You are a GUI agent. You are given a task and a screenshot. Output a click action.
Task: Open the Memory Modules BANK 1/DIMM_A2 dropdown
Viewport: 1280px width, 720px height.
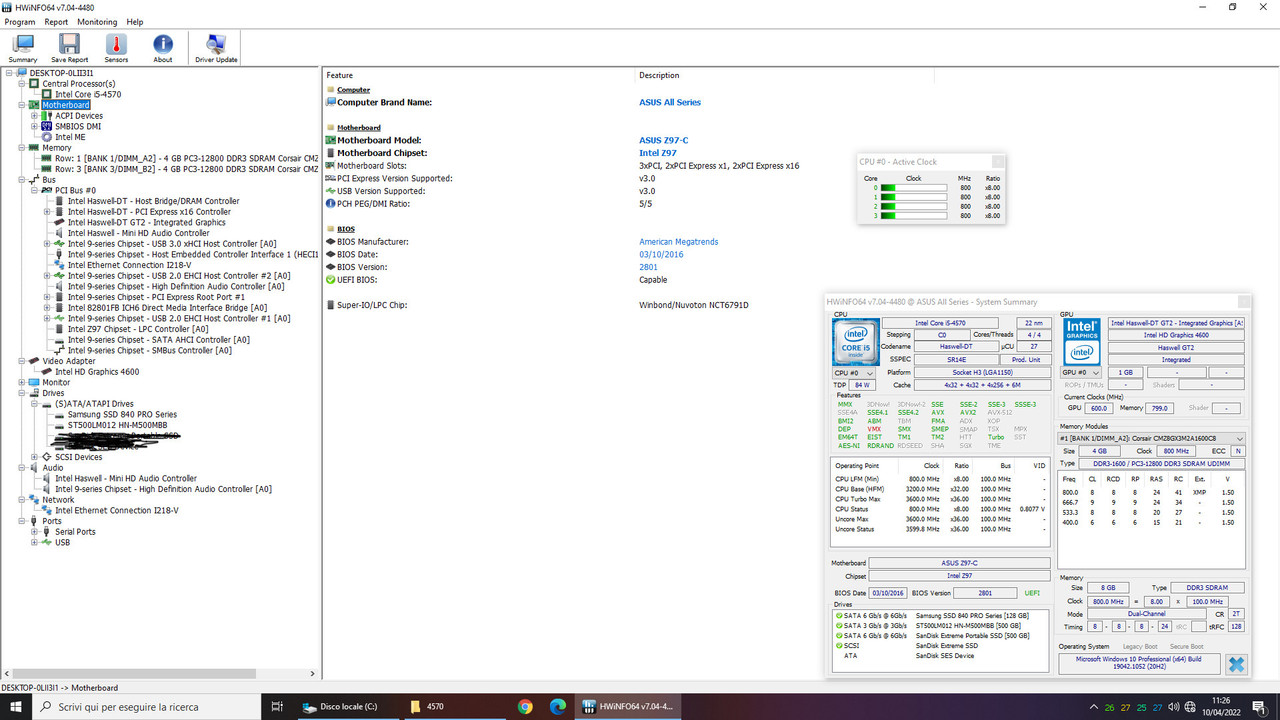pyautogui.click(x=1152, y=438)
